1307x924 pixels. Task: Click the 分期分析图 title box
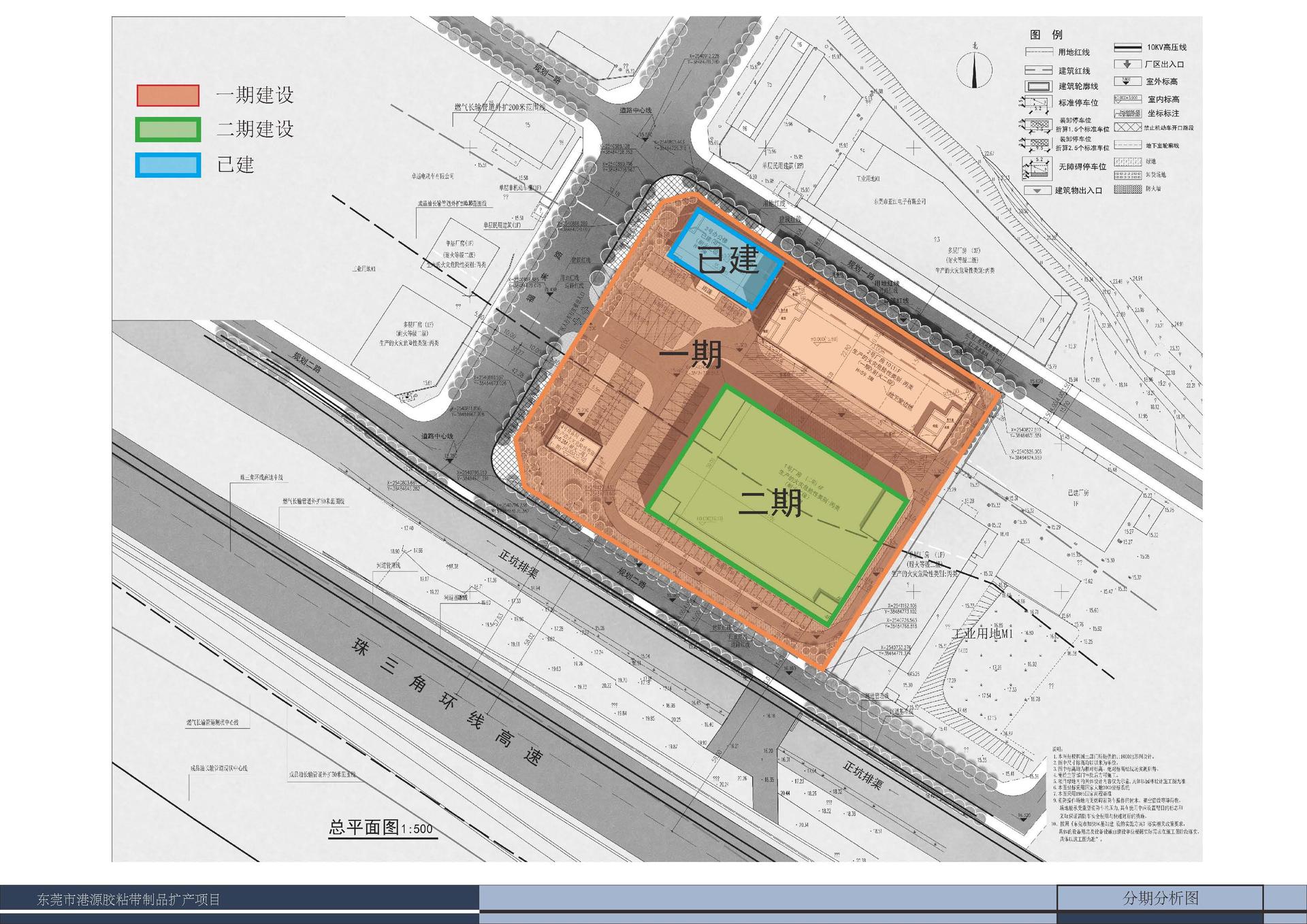pyautogui.click(x=1160, y=898)
